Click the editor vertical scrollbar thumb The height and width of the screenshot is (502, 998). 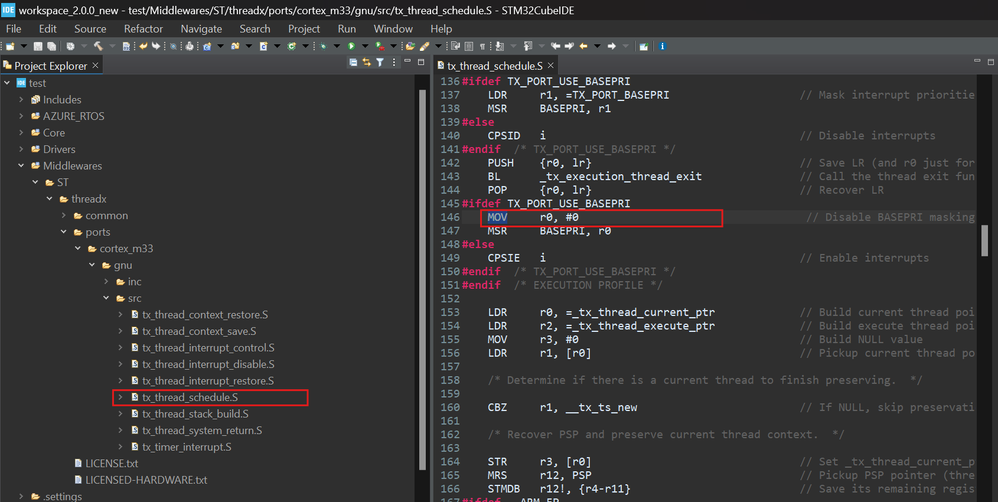985,239
